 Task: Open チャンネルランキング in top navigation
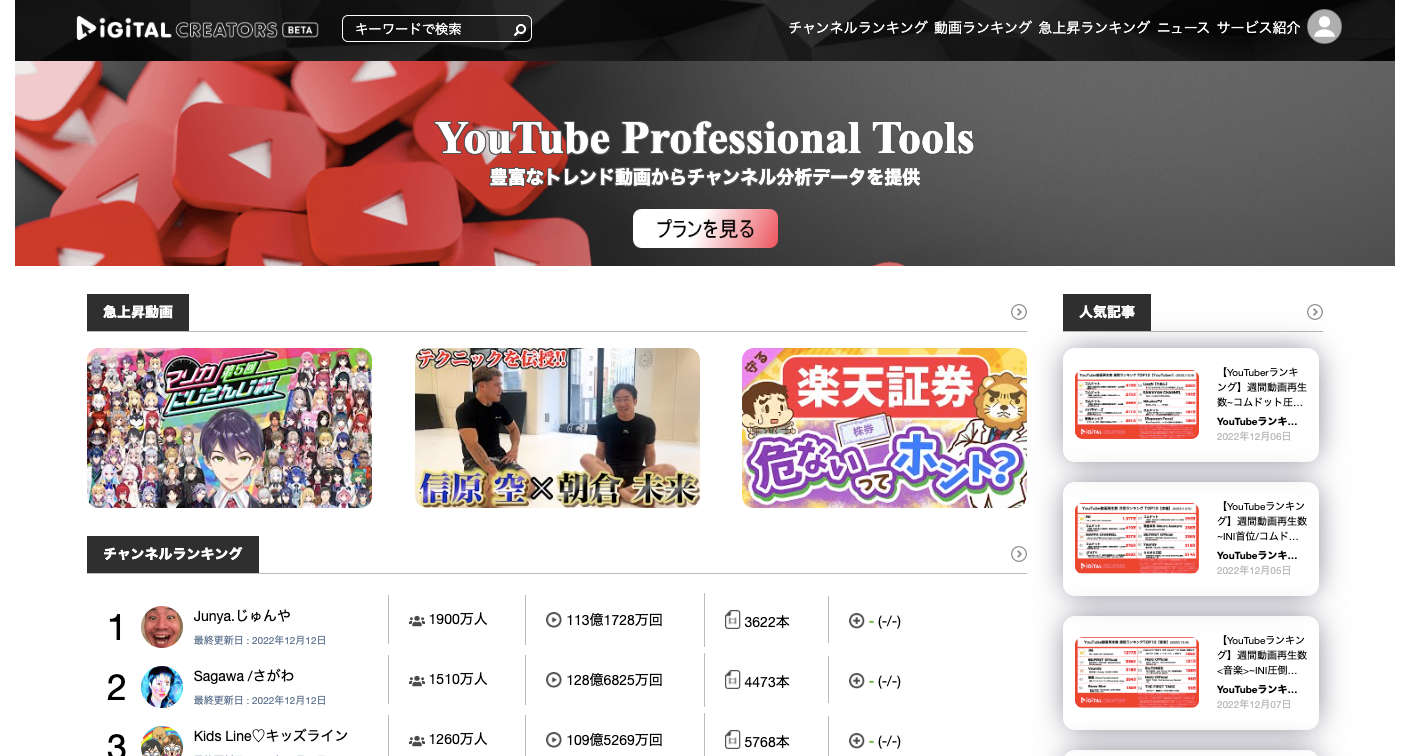858,28
